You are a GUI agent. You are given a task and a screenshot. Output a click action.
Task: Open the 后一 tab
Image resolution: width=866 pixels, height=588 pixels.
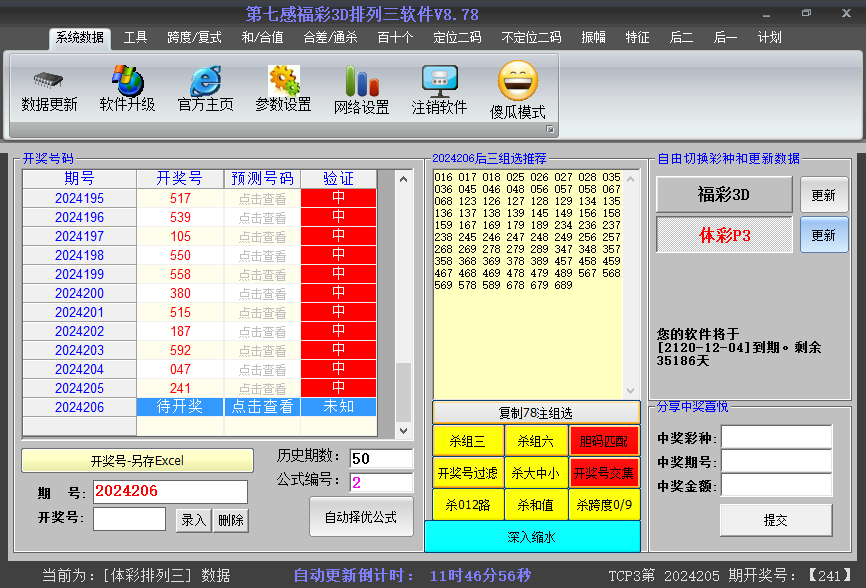tap(725, 38)
